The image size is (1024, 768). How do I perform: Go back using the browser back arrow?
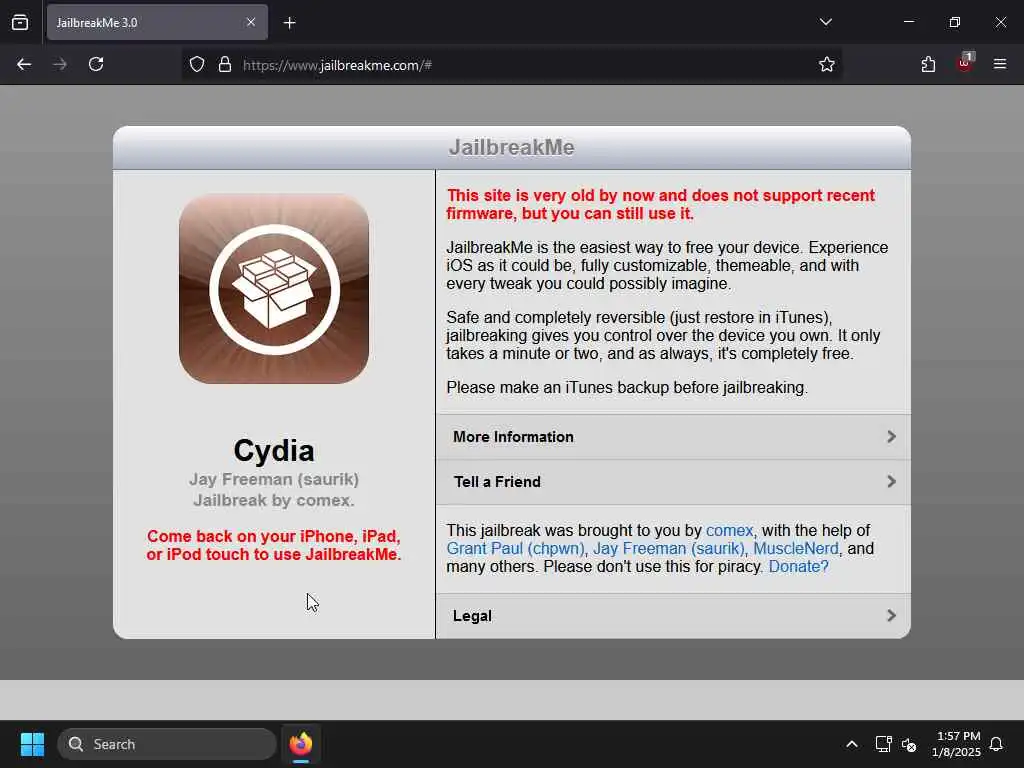[x=24, y=64]
